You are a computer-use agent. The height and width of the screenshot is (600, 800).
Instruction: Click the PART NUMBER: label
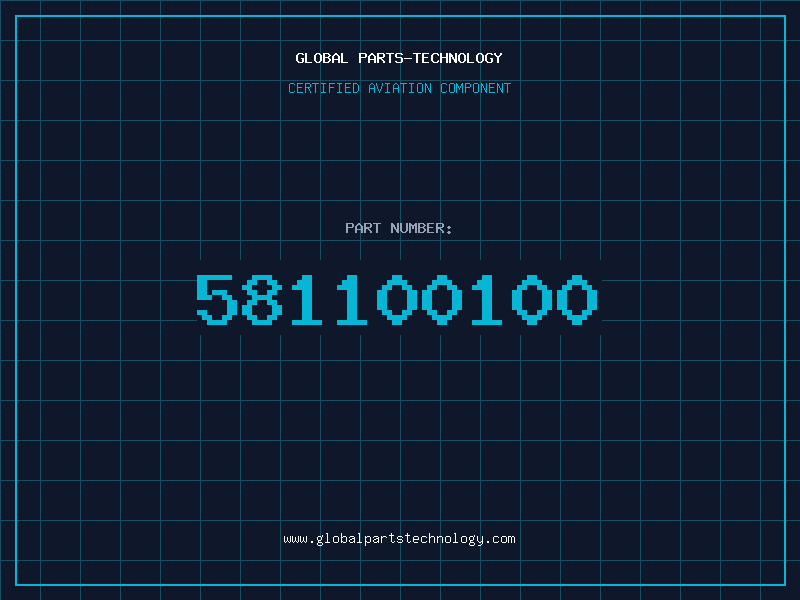tap(398, 228)
